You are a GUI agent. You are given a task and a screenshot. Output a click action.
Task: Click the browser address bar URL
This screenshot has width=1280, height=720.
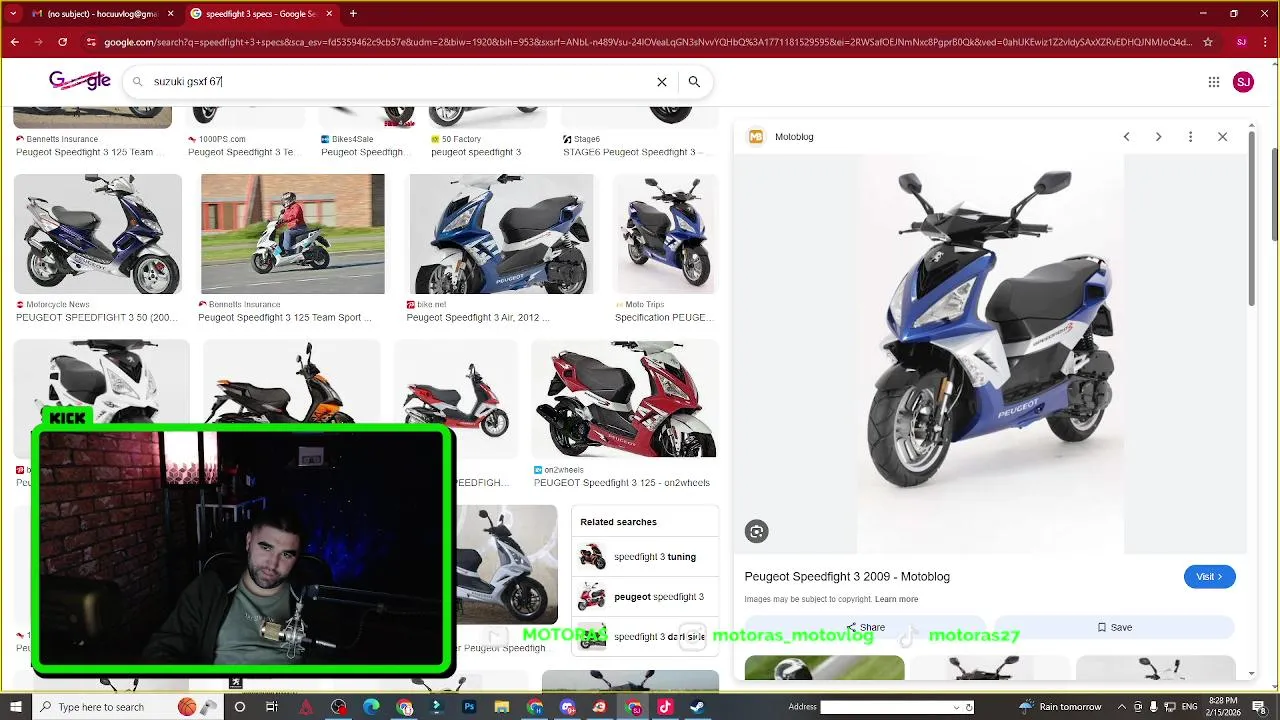click(648, 42)
